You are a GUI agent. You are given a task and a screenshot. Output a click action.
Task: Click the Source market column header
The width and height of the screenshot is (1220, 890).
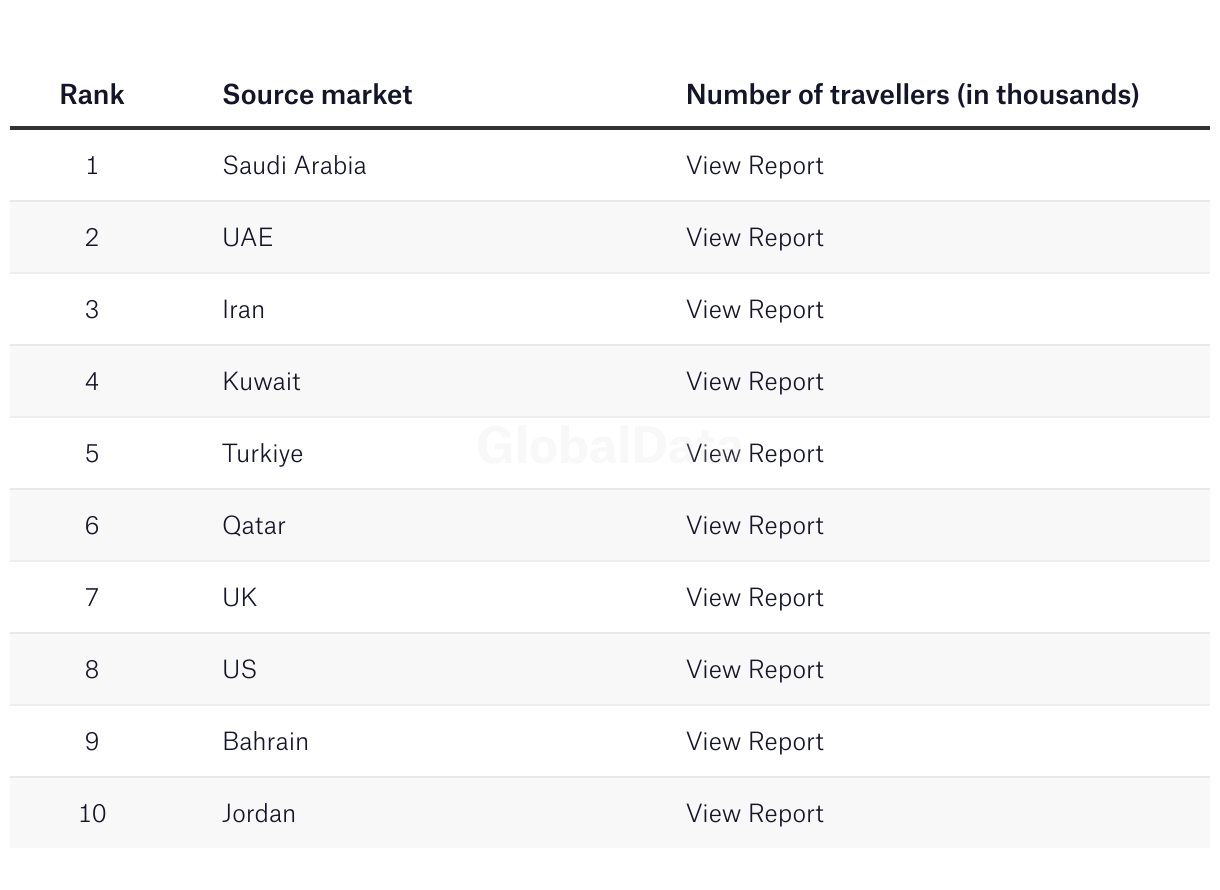tap(317, 95)
